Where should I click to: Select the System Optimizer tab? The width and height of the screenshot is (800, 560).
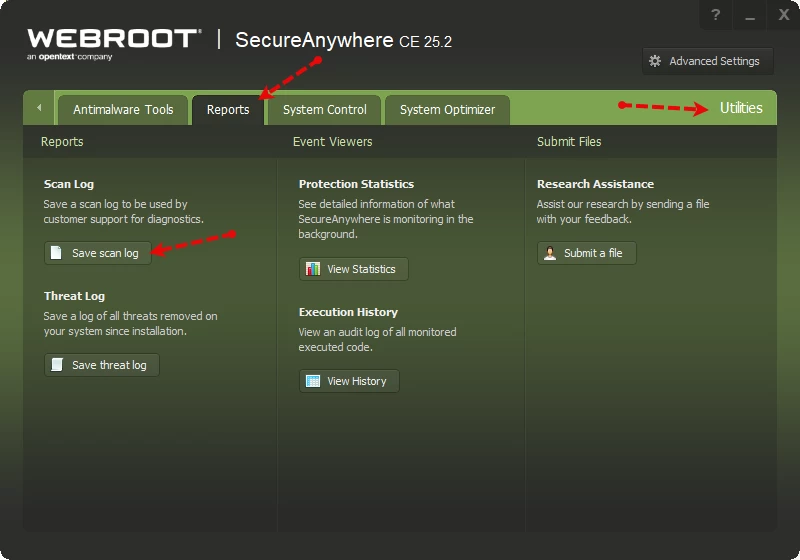[447, 110]
